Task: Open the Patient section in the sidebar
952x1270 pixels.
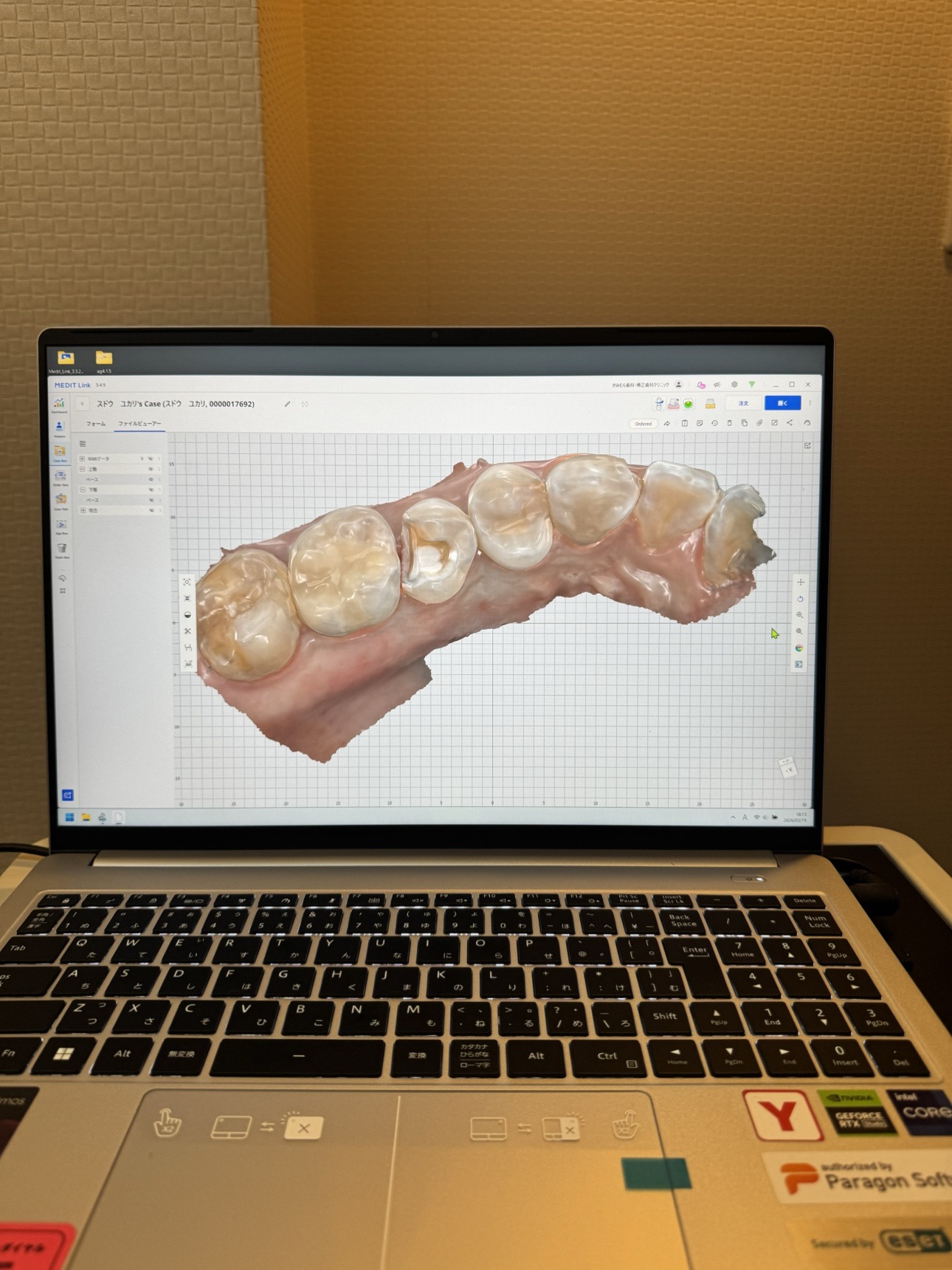Action: [60, 427]
